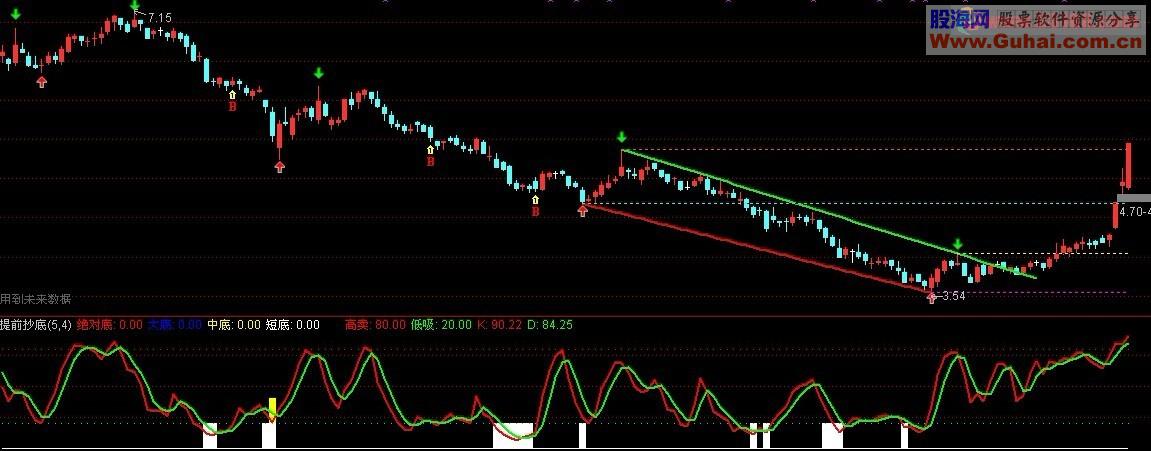
Task: Click the 用到未来数据 notice text
Action: point(36,299)
